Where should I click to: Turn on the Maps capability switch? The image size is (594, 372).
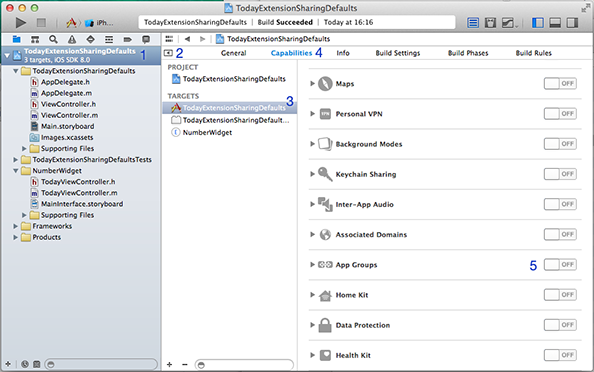point(560,83)
